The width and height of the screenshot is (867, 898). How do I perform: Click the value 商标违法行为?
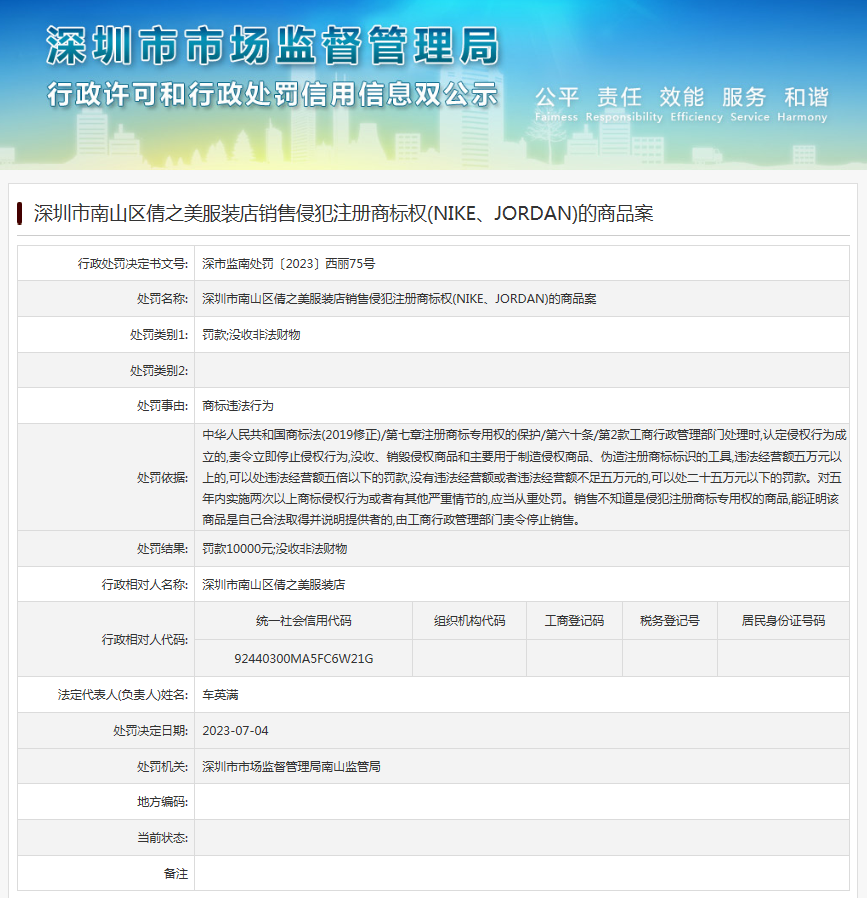click(x=238, y=406)
